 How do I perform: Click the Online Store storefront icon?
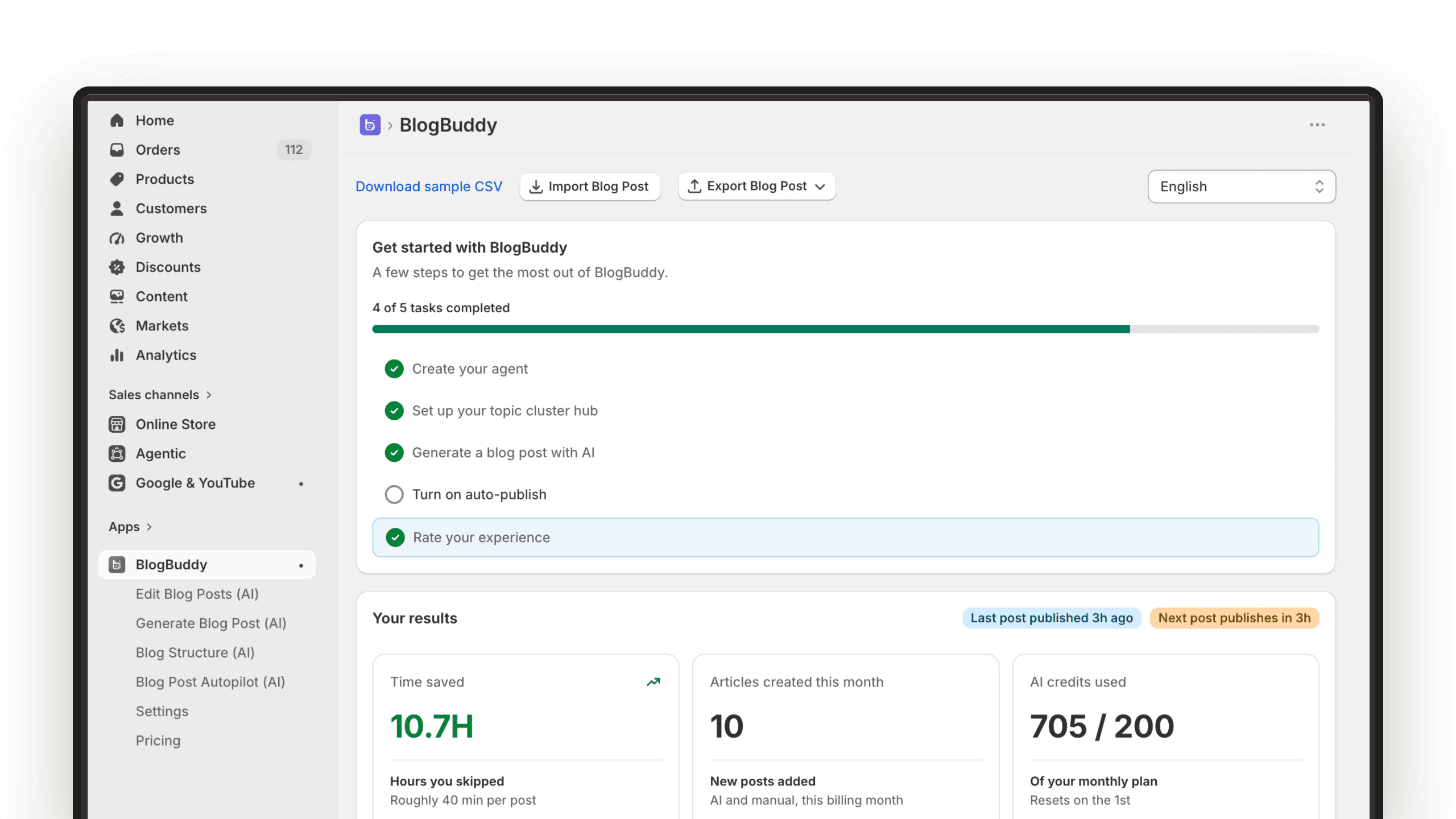tap(117, 424)
